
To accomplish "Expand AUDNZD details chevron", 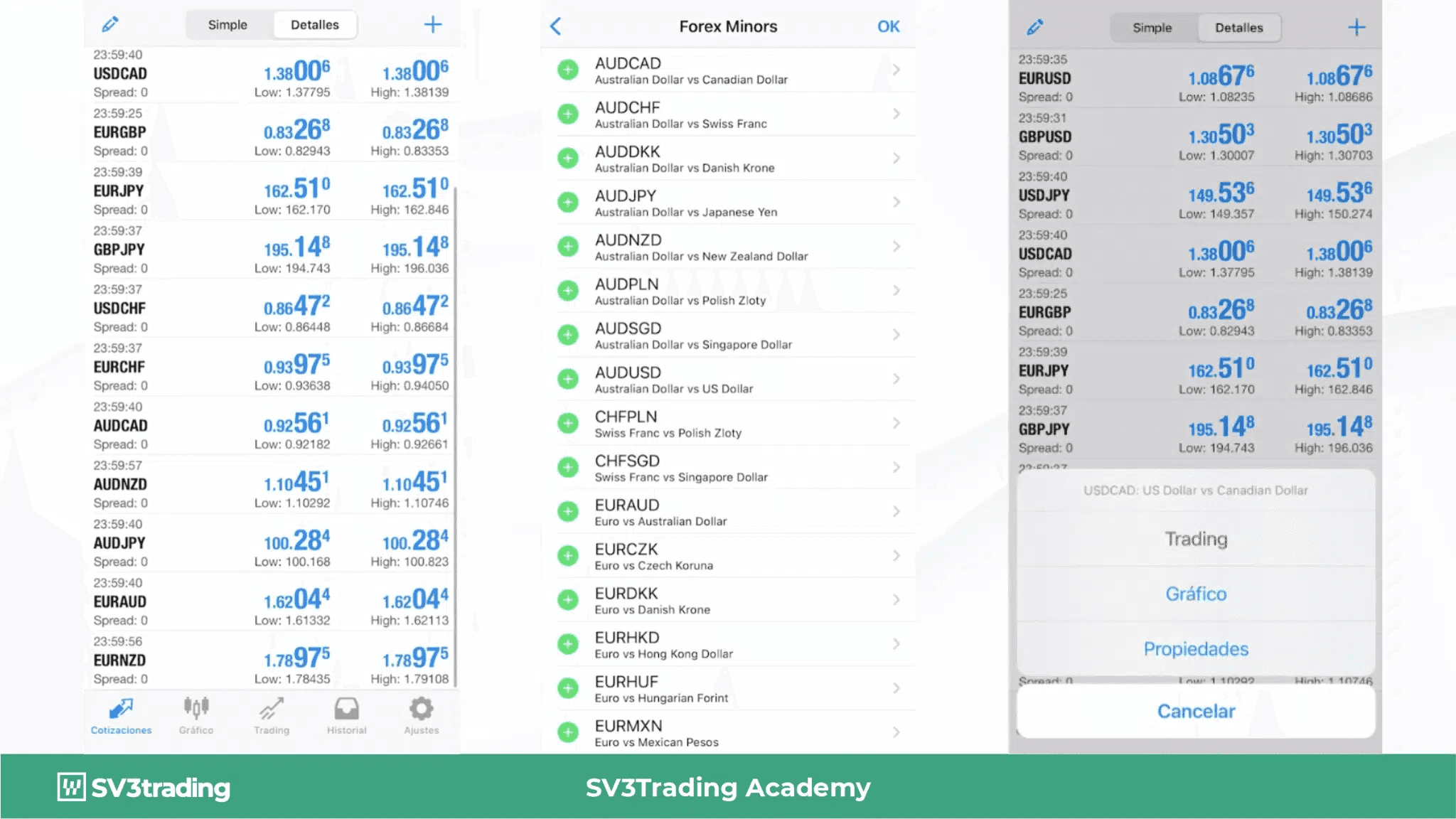I will click(x=896, y=247).
